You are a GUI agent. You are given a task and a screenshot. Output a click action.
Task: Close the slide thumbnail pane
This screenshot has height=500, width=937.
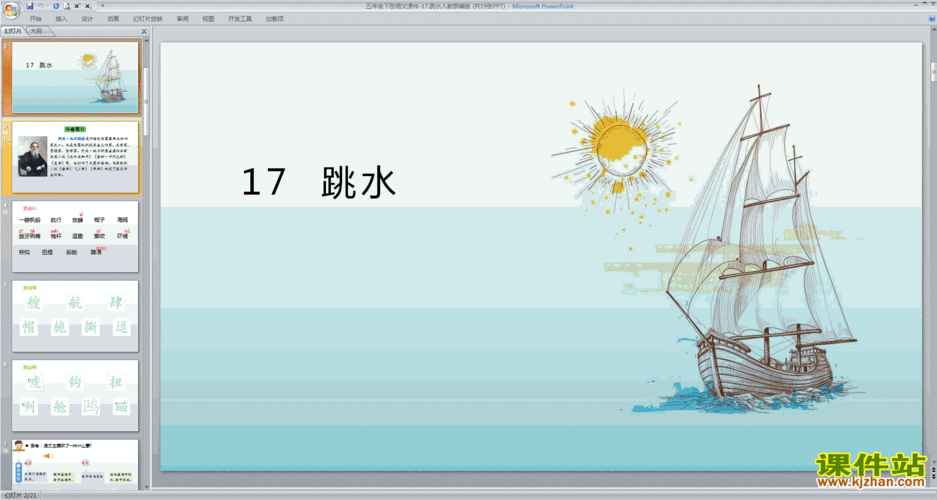(x=144, y=31)
